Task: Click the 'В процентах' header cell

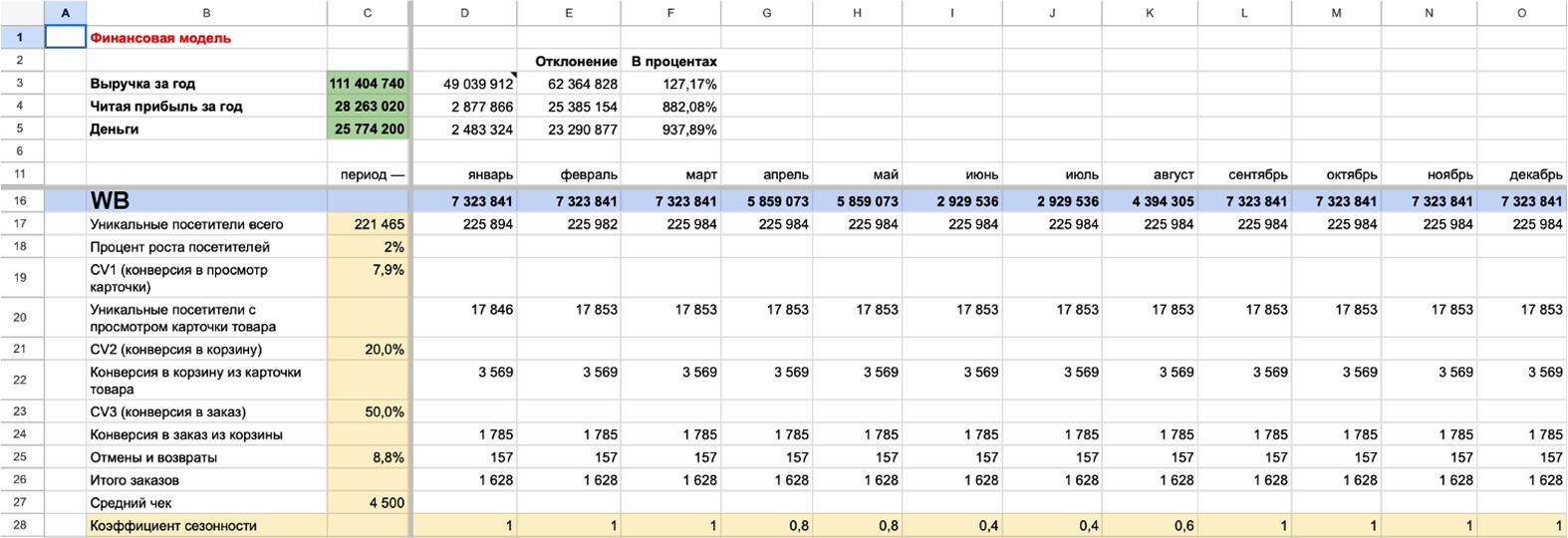Action: (x=670, y=61)
